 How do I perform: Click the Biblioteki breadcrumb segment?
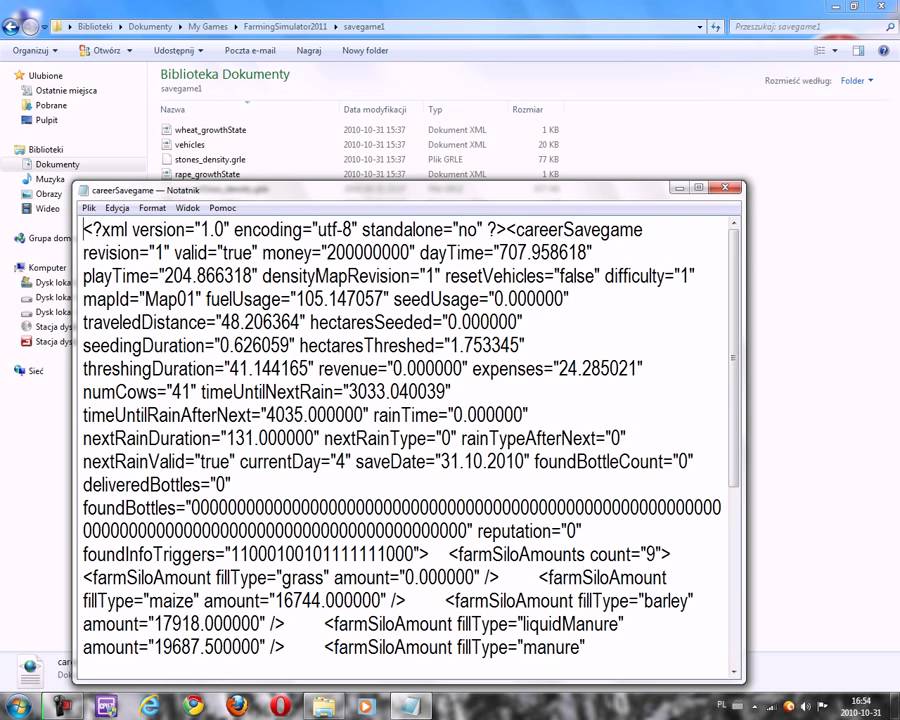(95, 26)
